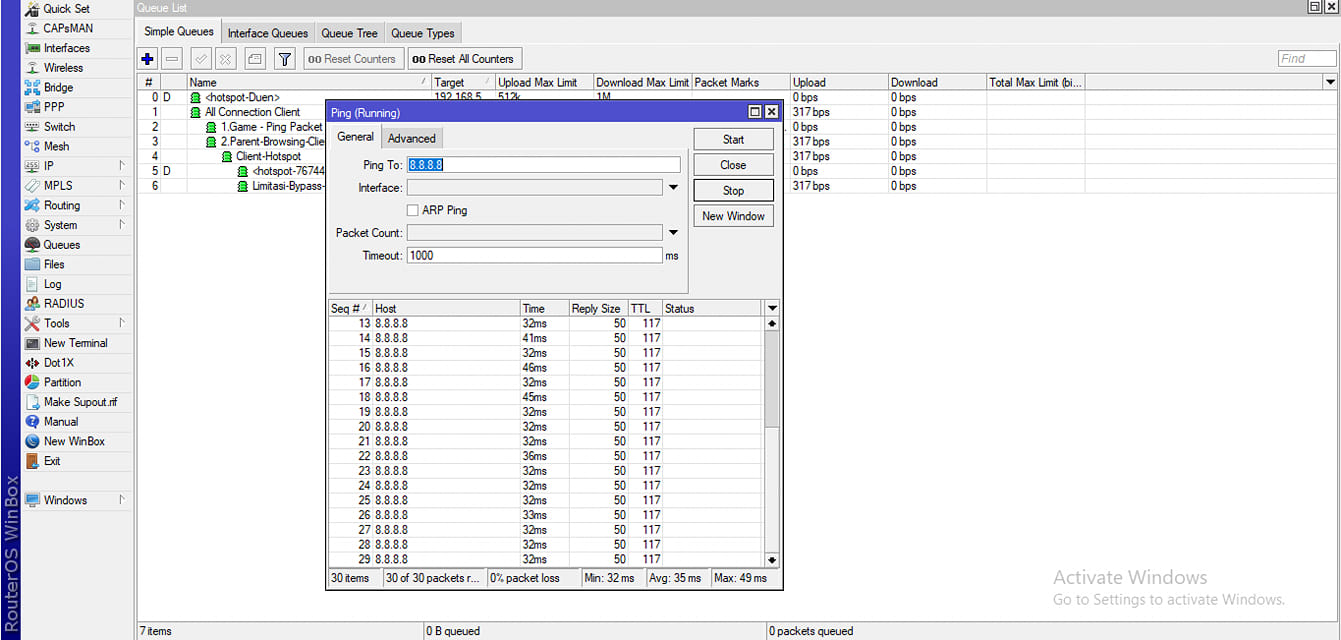The height and width of the screenshot is (640, 1341).
Task: Expand MPLS submenu
Action: pyautogui.click(x=122, y=185)
